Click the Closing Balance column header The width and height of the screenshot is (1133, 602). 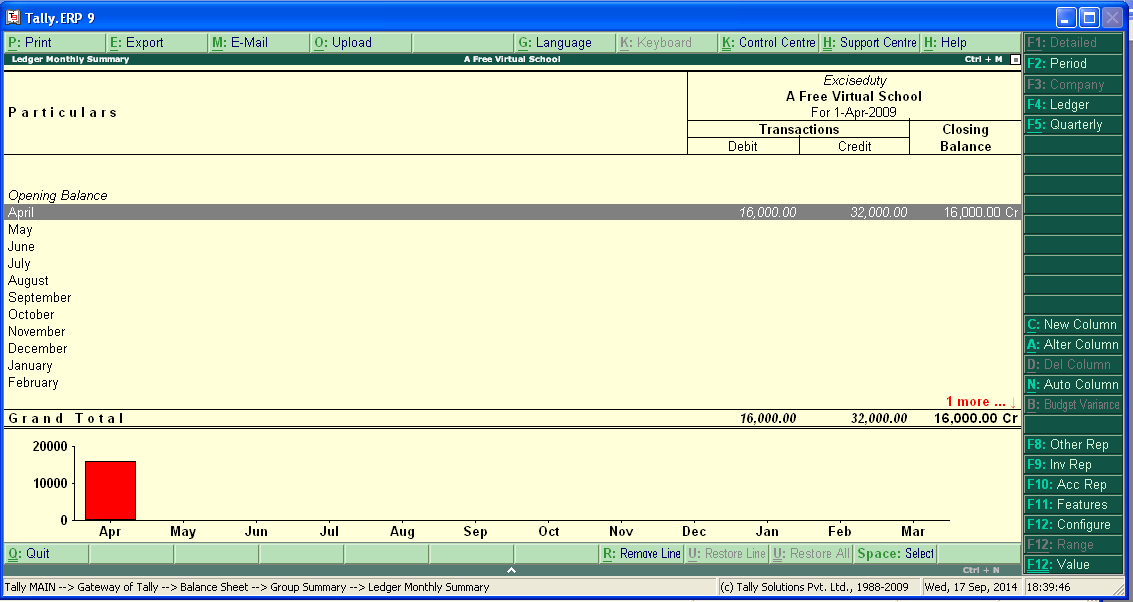(x=965, y=138)
